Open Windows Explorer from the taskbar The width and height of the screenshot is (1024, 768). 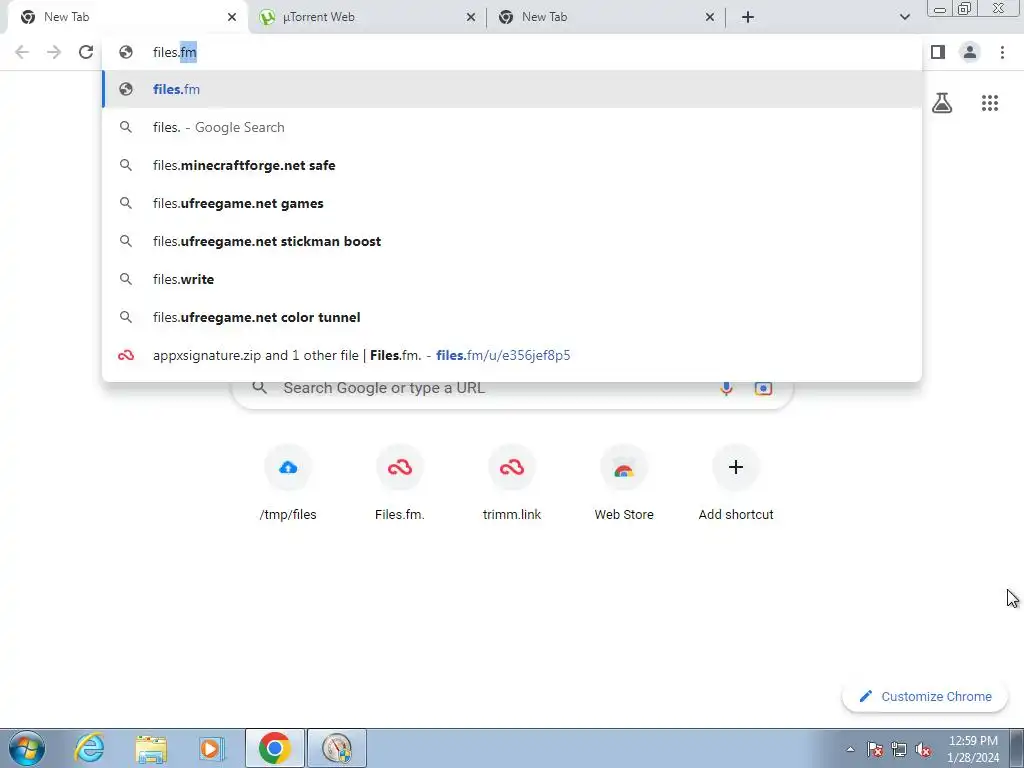point(151,748)
